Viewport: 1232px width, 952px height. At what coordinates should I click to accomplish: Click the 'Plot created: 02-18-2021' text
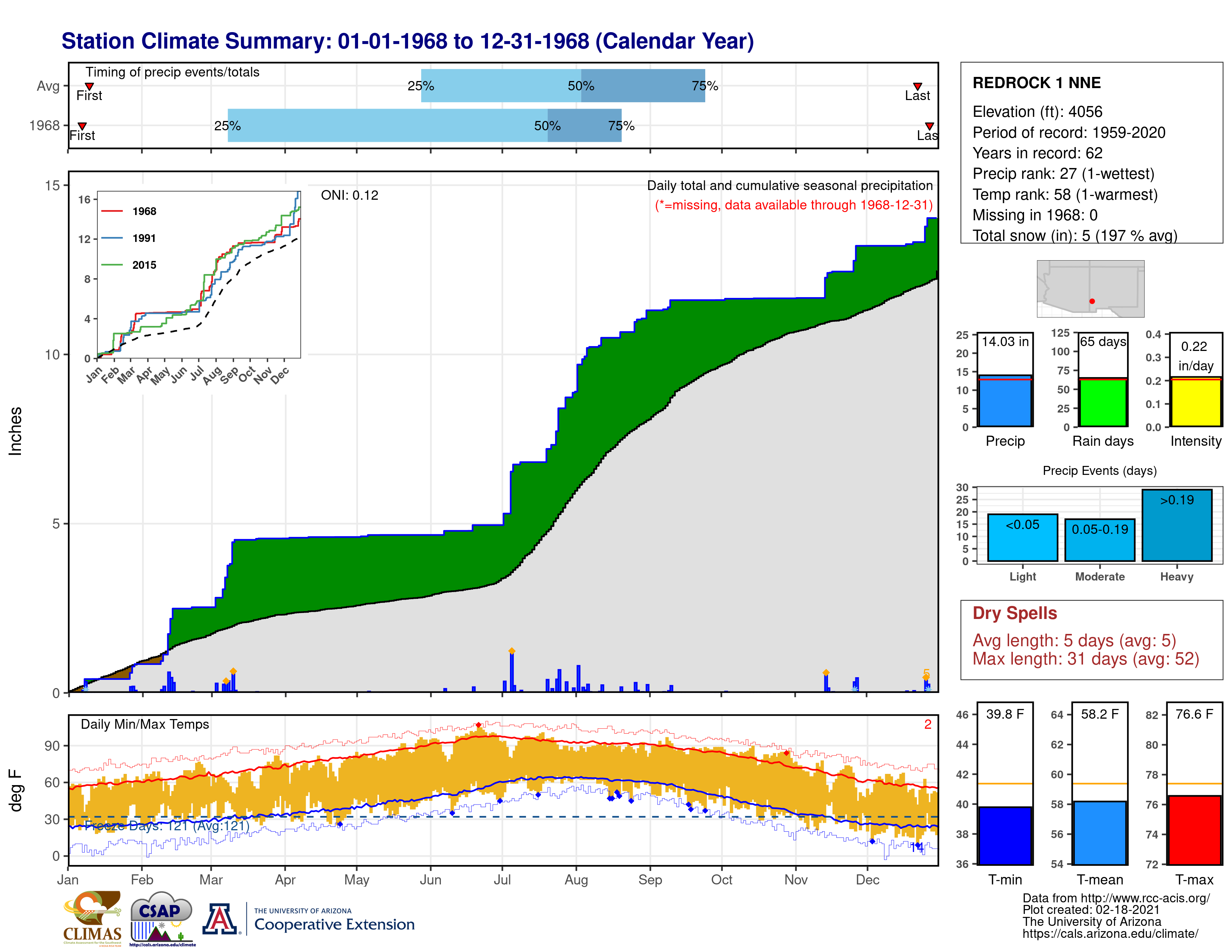click(x=1091, y=910)
